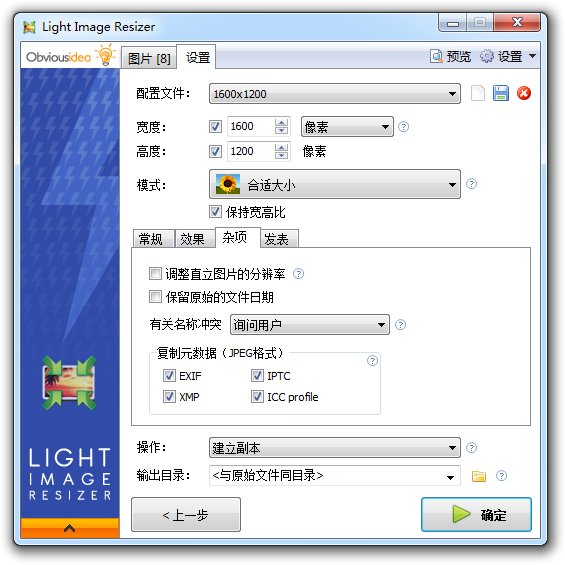This screenshot has width=565, height=565.
Task: Save profile with the floppy disk icon
Action: [x=501, y=93]
